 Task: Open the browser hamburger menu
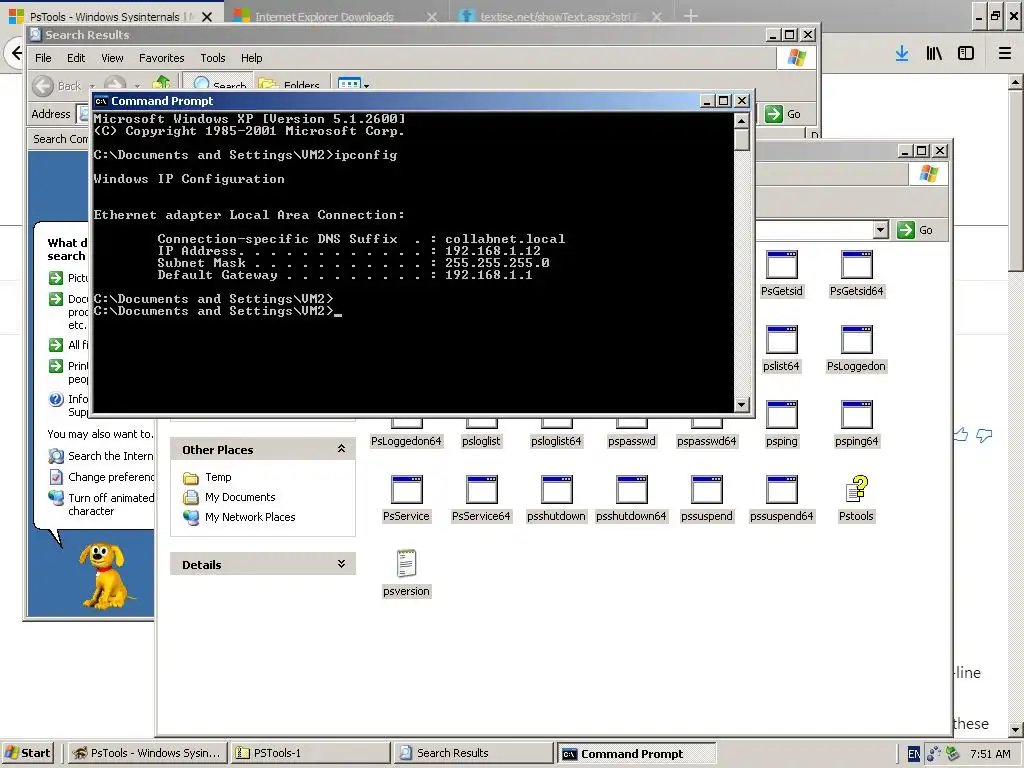(1005, 54)
